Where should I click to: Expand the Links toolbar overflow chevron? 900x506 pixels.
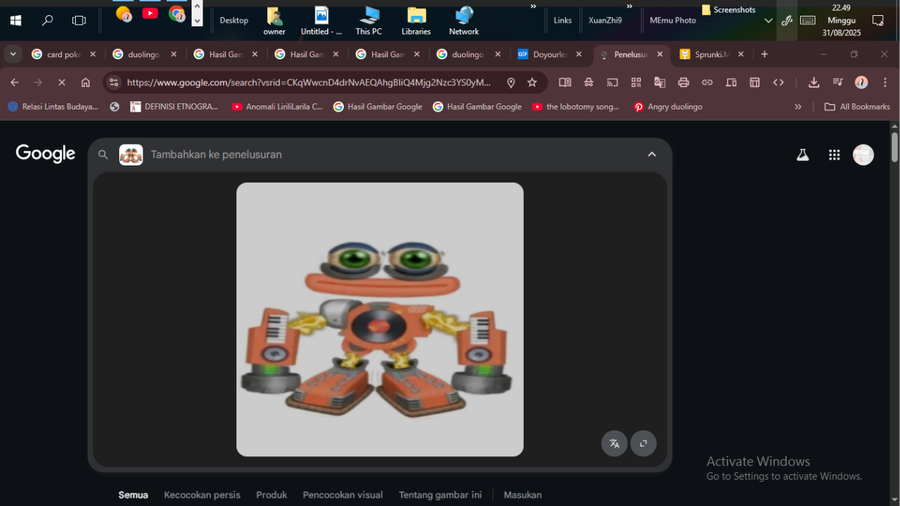pos(629,6)
